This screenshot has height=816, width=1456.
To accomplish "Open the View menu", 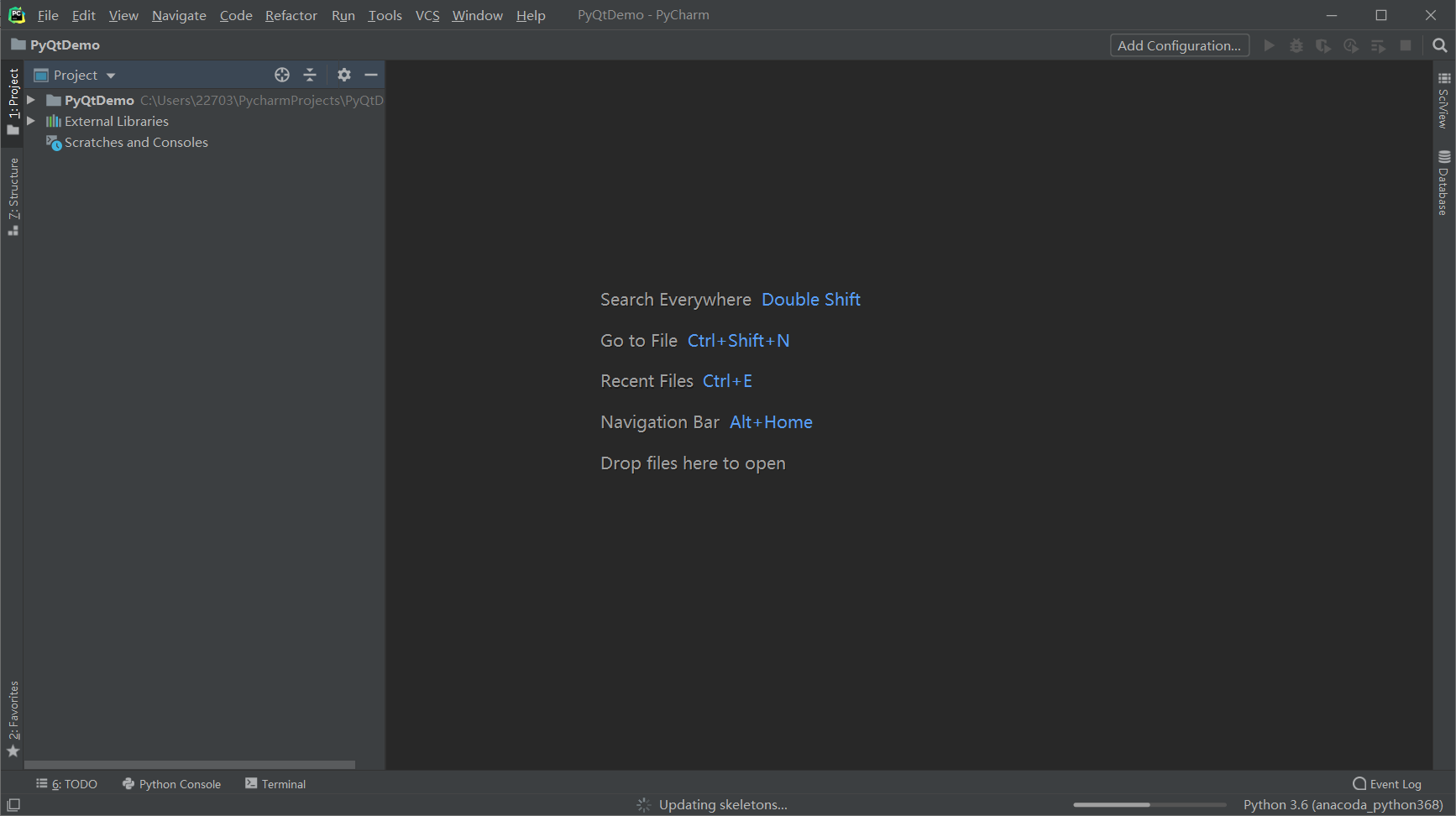I will point(123,15).
